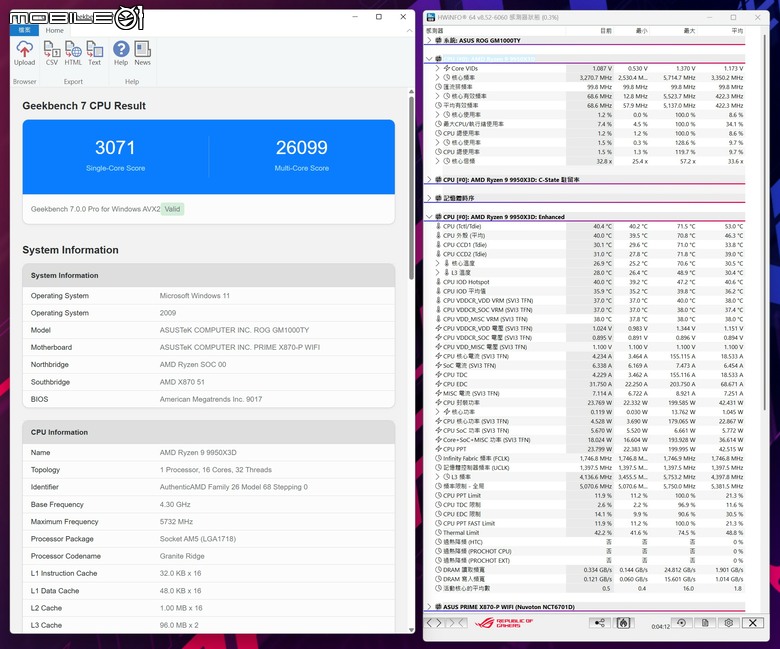This screenshot has width=780, height=649.
Task: Click the Motherboard PRIME X870-P WIFI value
Action: [240, 347]
